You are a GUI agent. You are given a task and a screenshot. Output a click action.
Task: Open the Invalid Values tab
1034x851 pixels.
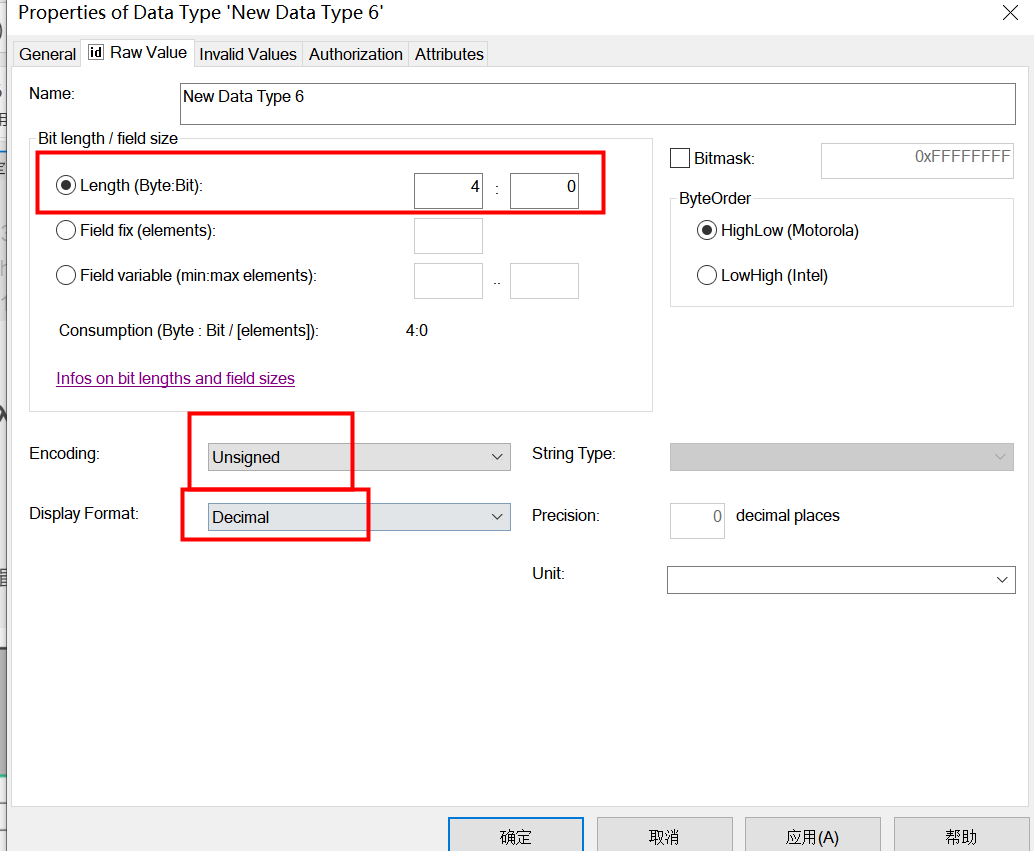point(248,54)
